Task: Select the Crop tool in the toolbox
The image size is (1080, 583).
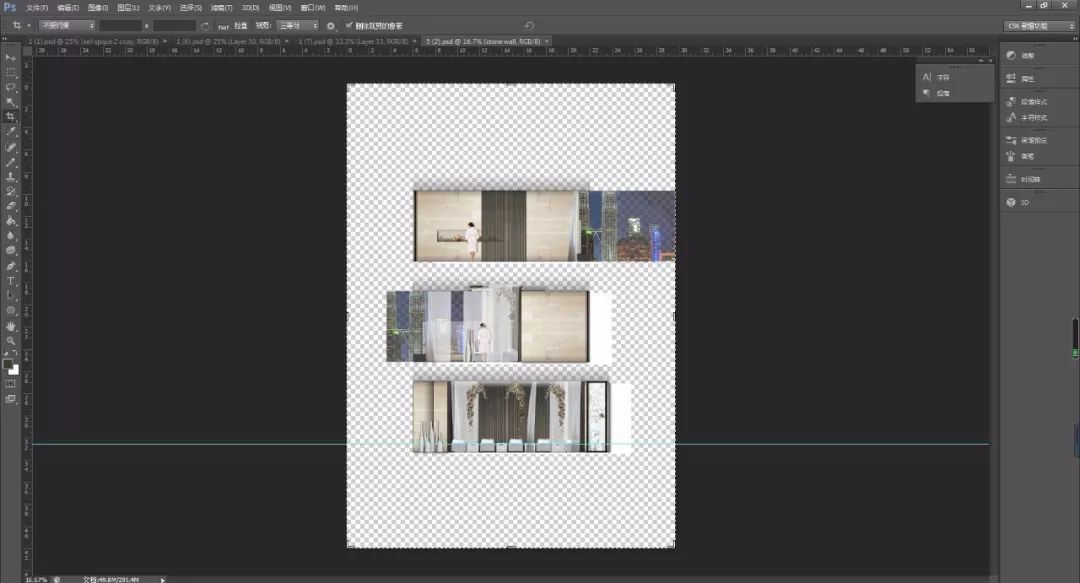Action: pos(11,116)
